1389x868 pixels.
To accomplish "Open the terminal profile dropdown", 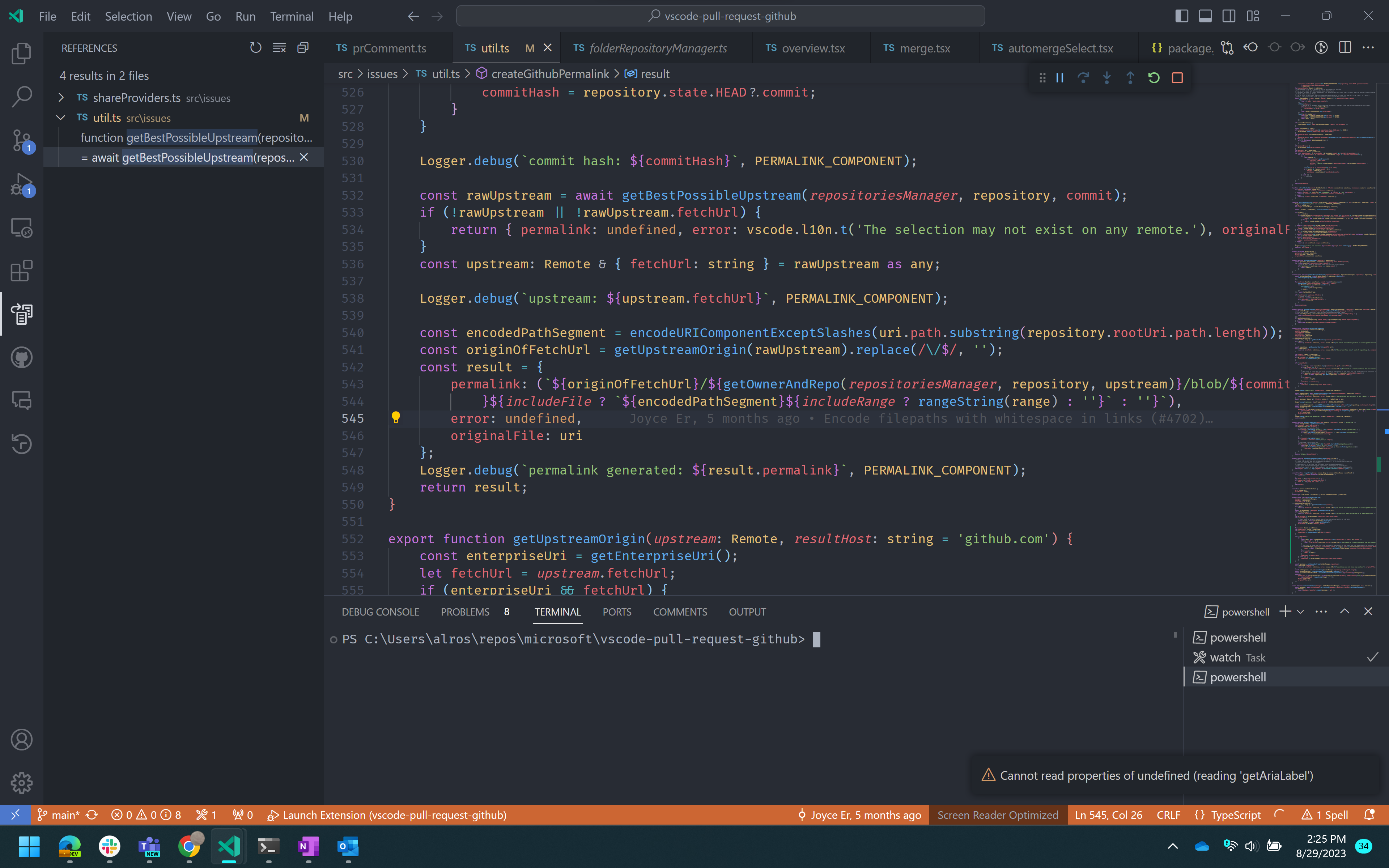I will (x=1301, y=611).
